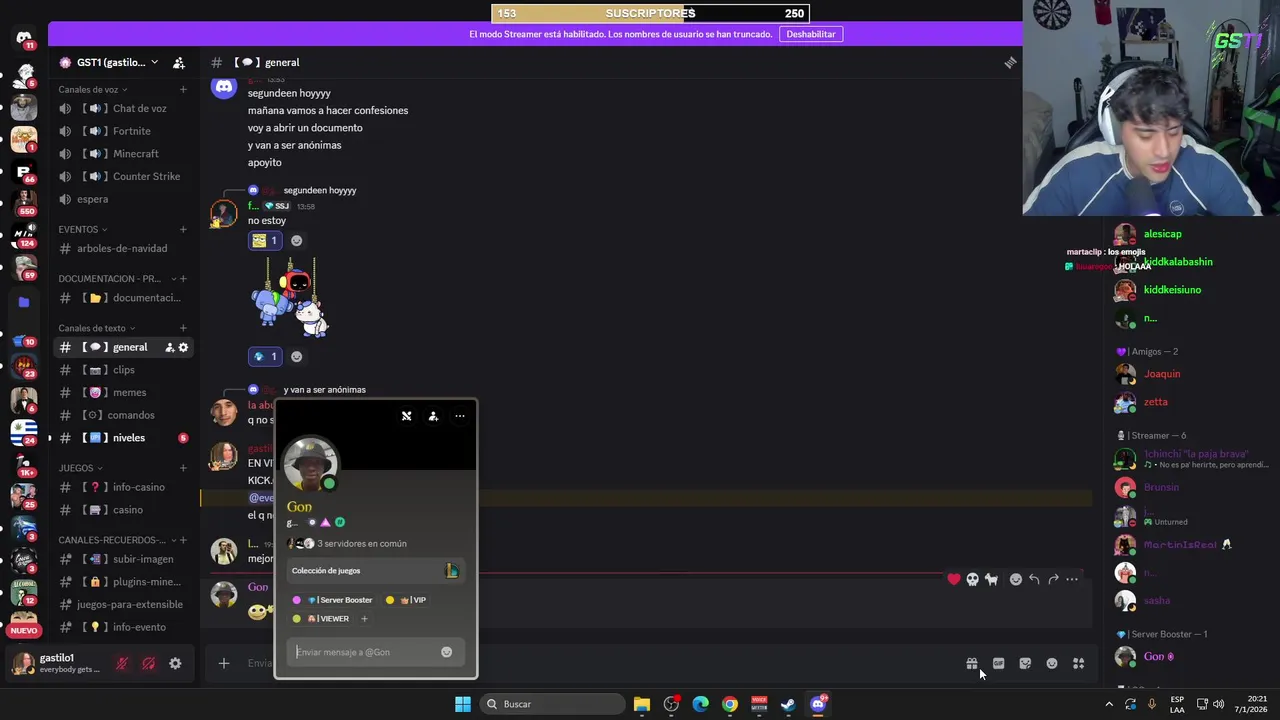Toggle microphone mute in user panel
Screen dimensions: 1280x720
coord(122,663)
